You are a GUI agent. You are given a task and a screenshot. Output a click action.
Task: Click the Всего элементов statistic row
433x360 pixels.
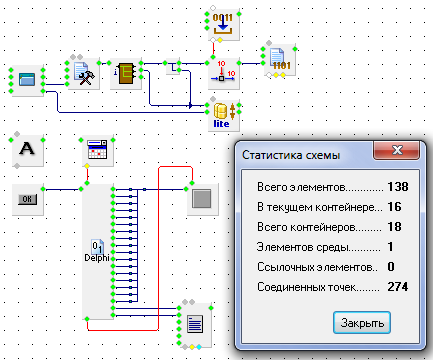[x=332, y=187]
